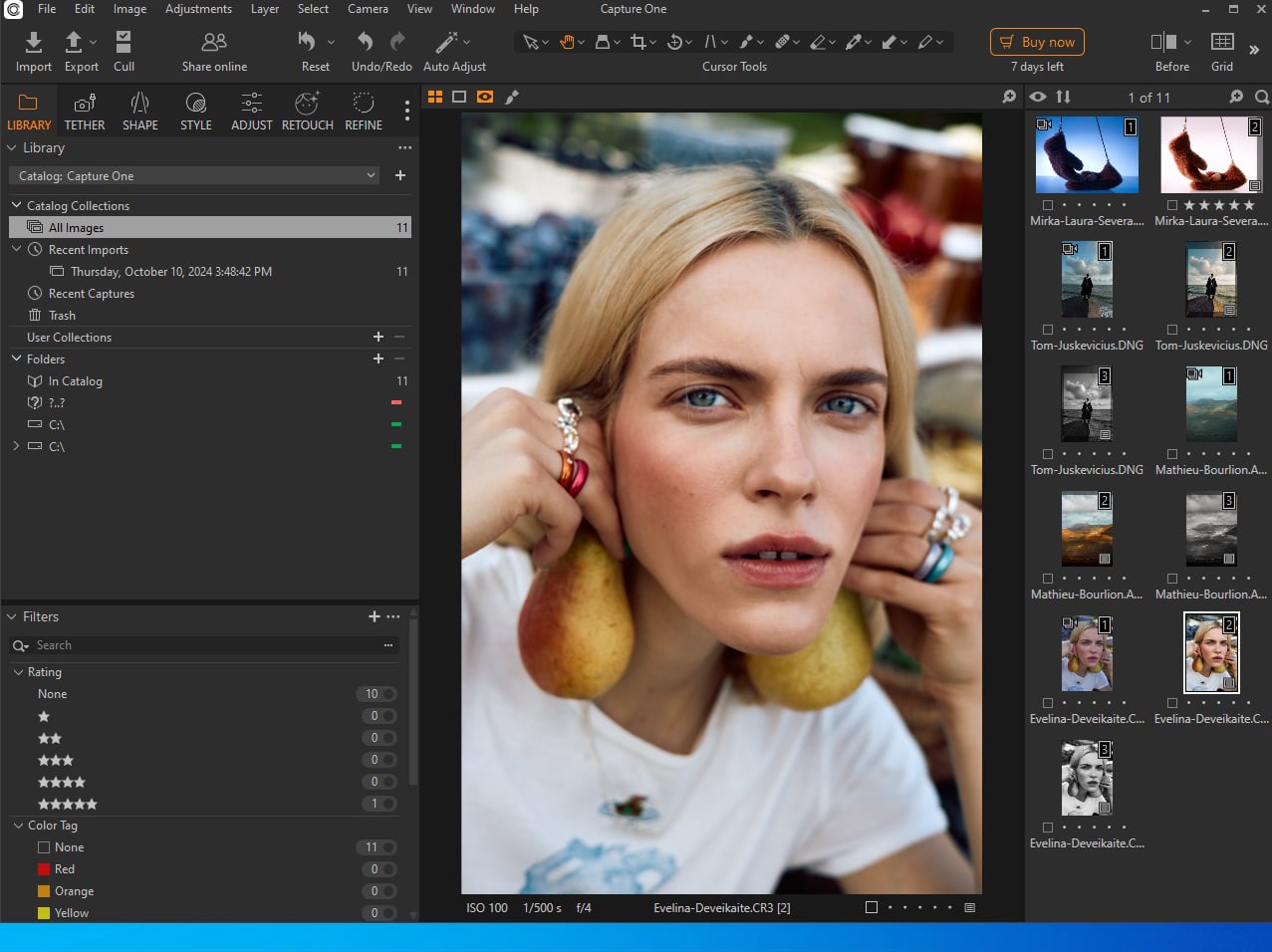The image size is (1272, 952).
Task: Toggle color tag checkbox below viewer image
Action: click(872, 907)
